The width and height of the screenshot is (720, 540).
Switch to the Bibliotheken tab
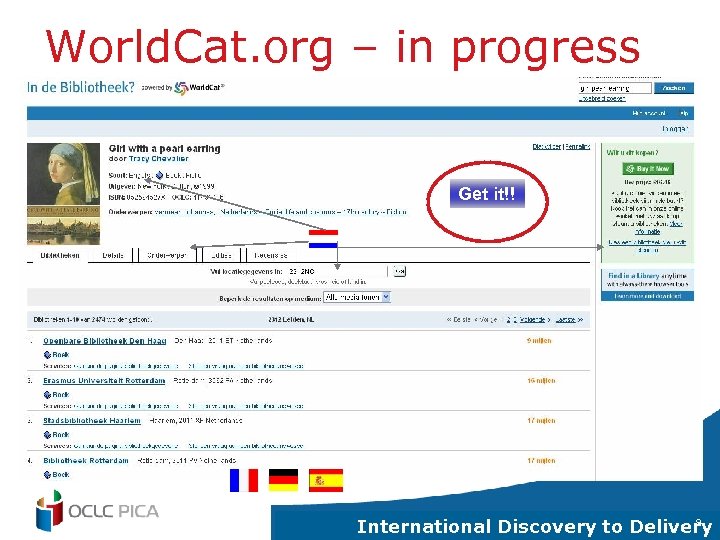tap(60, 255)
